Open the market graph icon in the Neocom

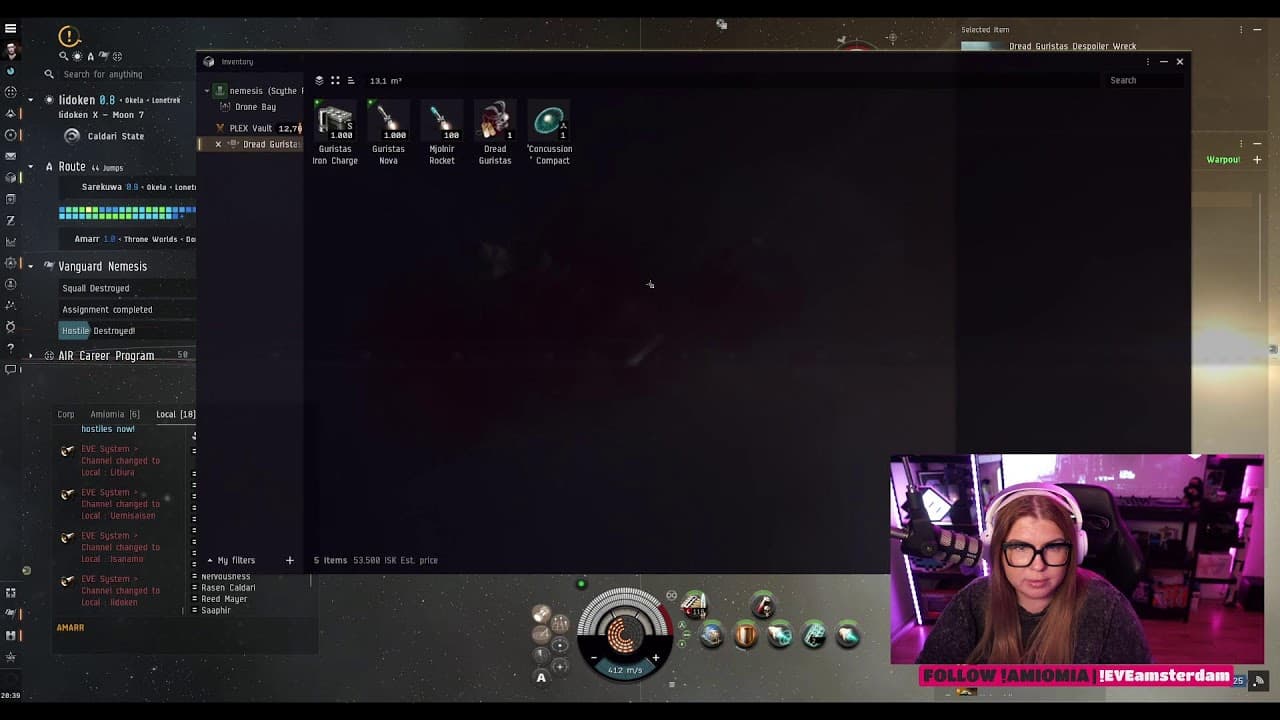tap(11, 241)
